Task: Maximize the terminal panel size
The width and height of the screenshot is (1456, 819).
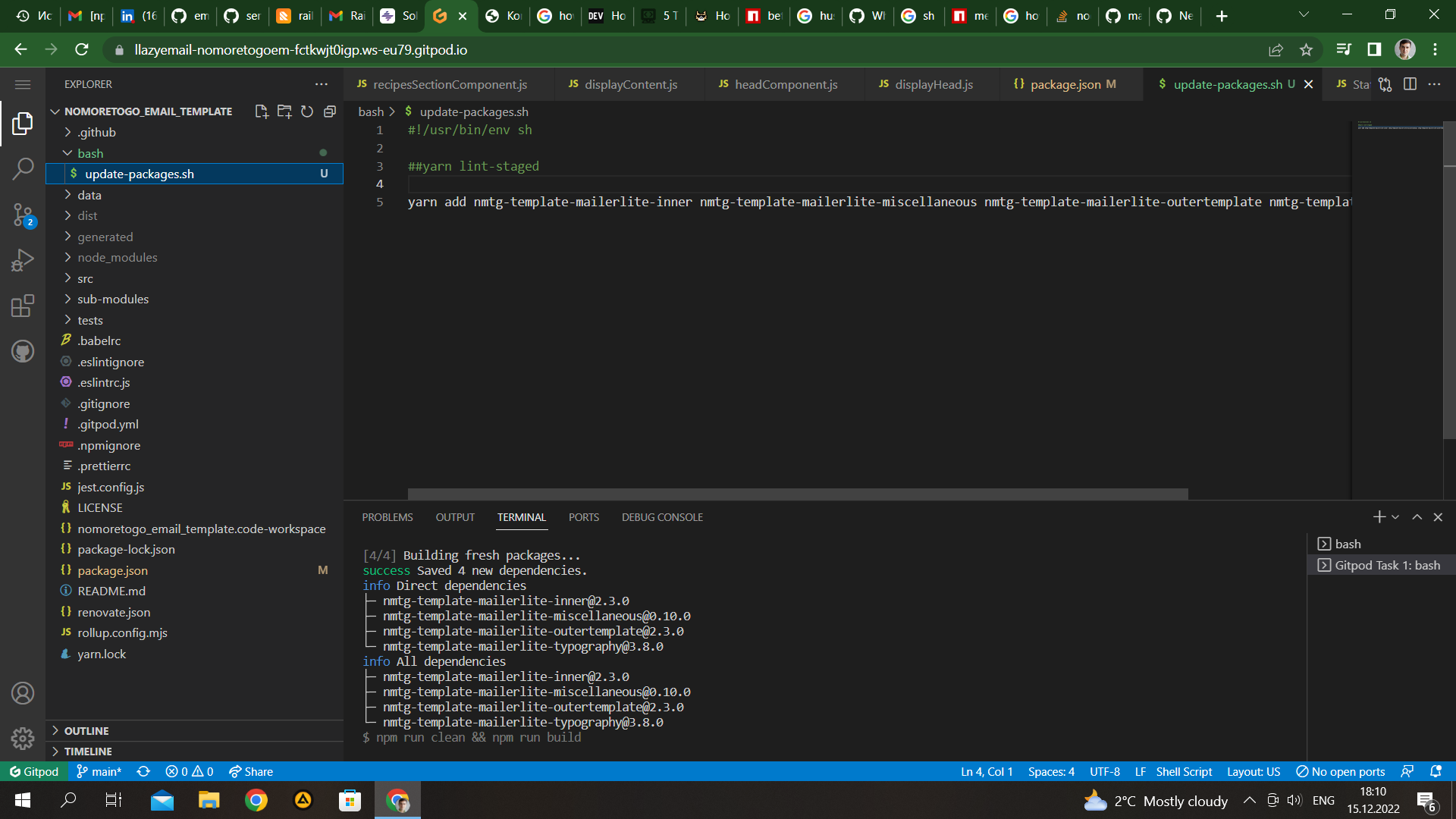Action: click(1417, 517)
